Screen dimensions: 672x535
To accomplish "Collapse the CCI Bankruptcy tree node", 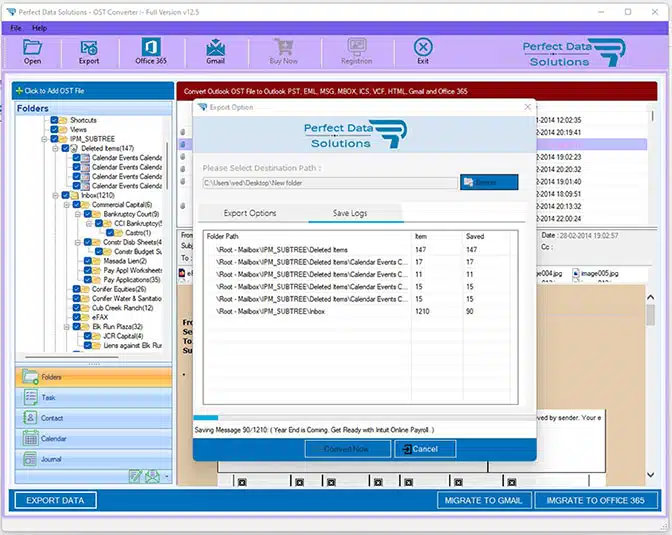I will (x=89, y=223).
